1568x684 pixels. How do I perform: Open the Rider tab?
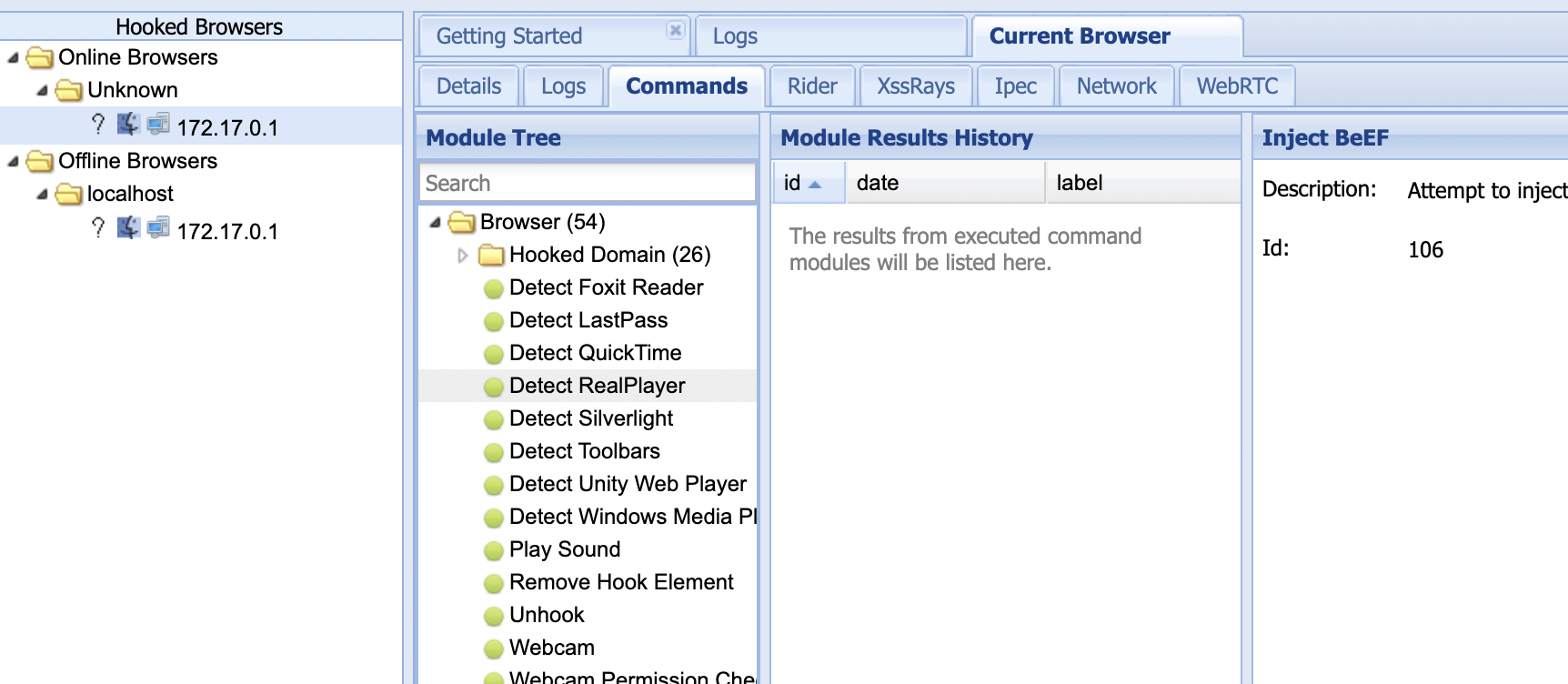click(x=812, y=86)
